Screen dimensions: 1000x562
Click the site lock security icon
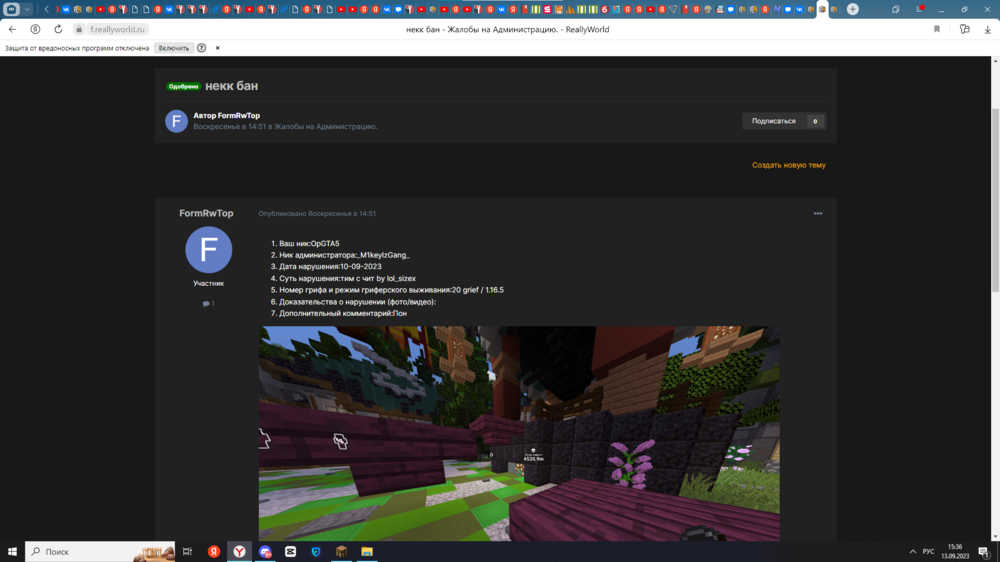pyautogui.click(x=79, y=29)
